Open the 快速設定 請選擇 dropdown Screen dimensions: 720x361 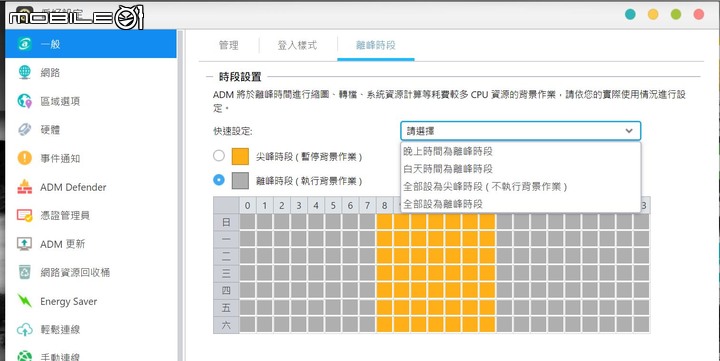coord(520,131)
